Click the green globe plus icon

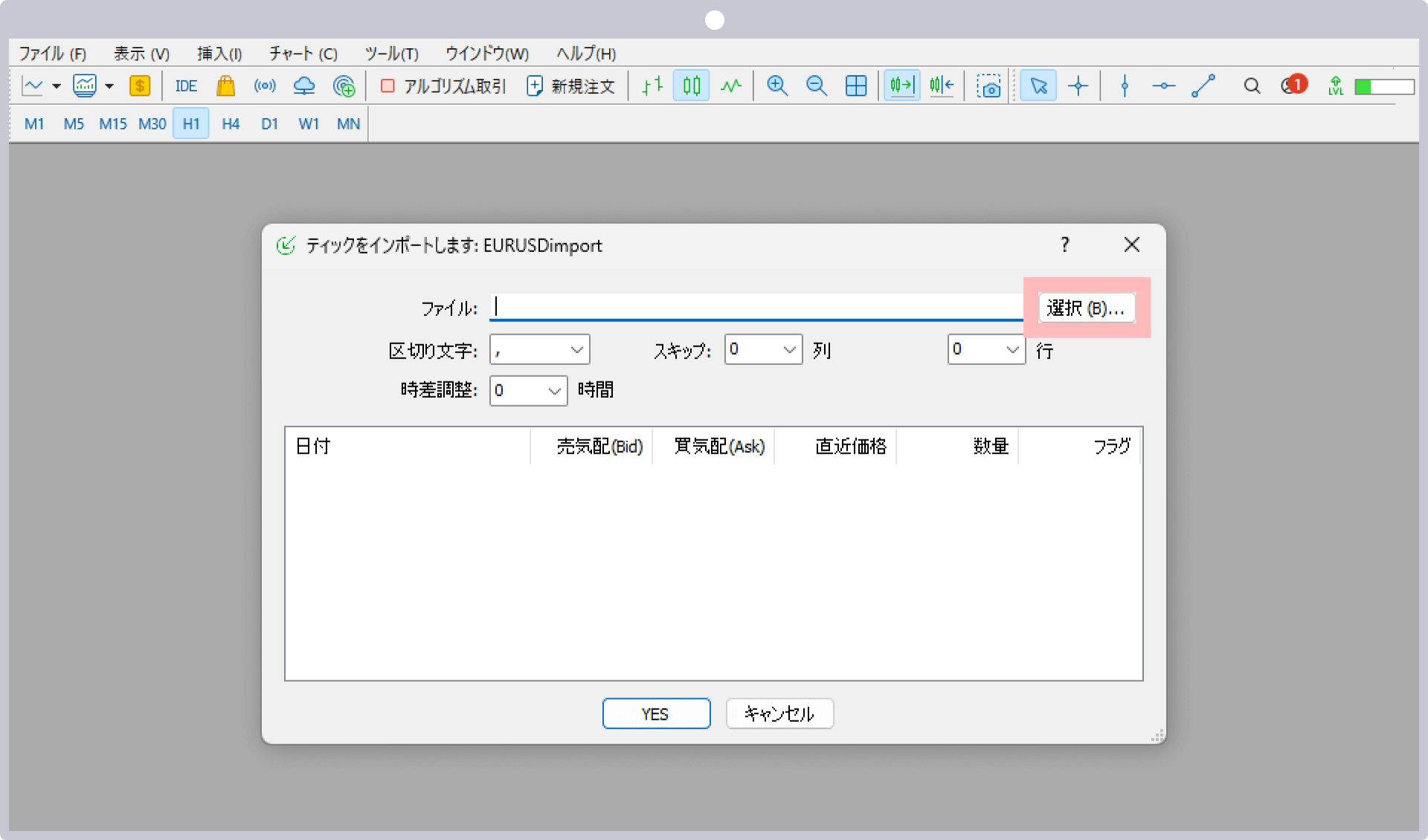point(344,86)
